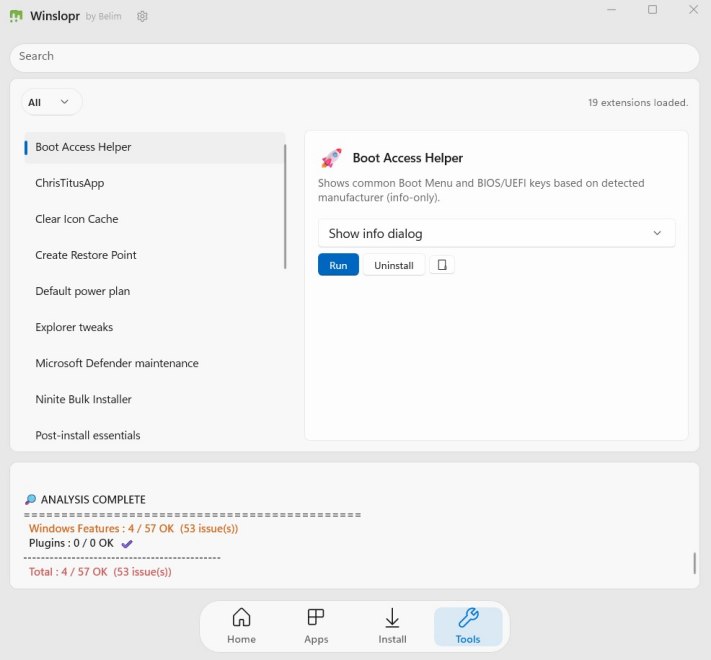Choose Create Restore Point from list

[86, 255]
